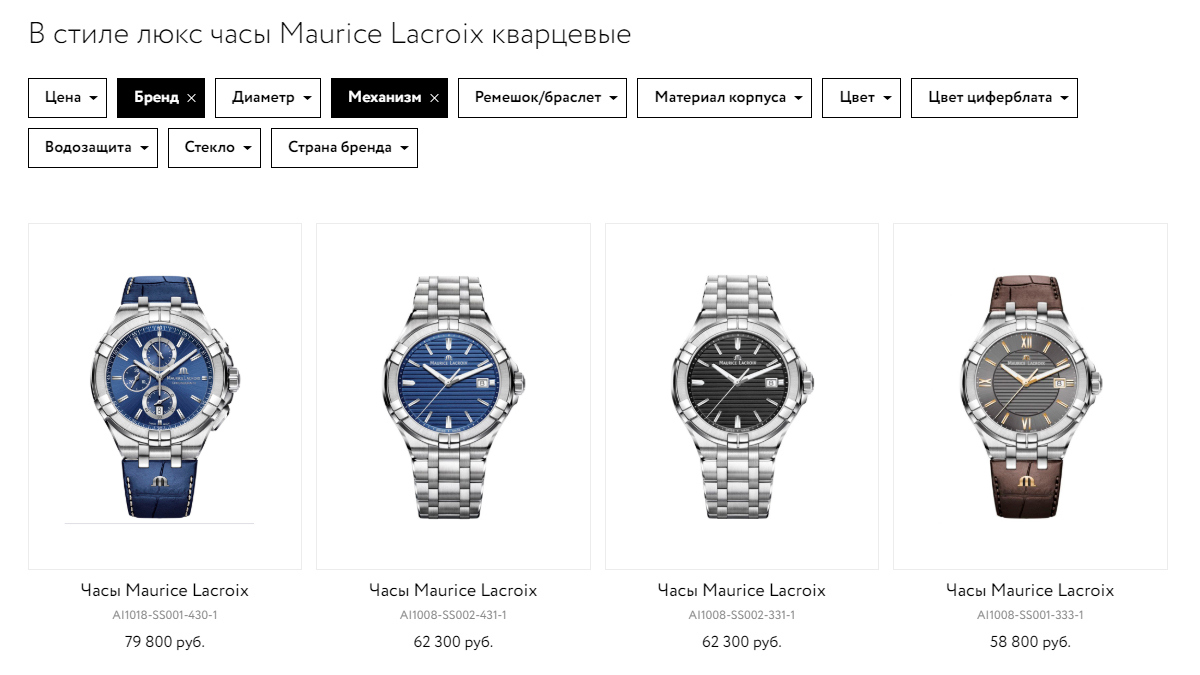This screenshot has height=675, width=1200.
Task: Click the article number AI1008-SS002-331-1
Action: [x=742, y=615]
